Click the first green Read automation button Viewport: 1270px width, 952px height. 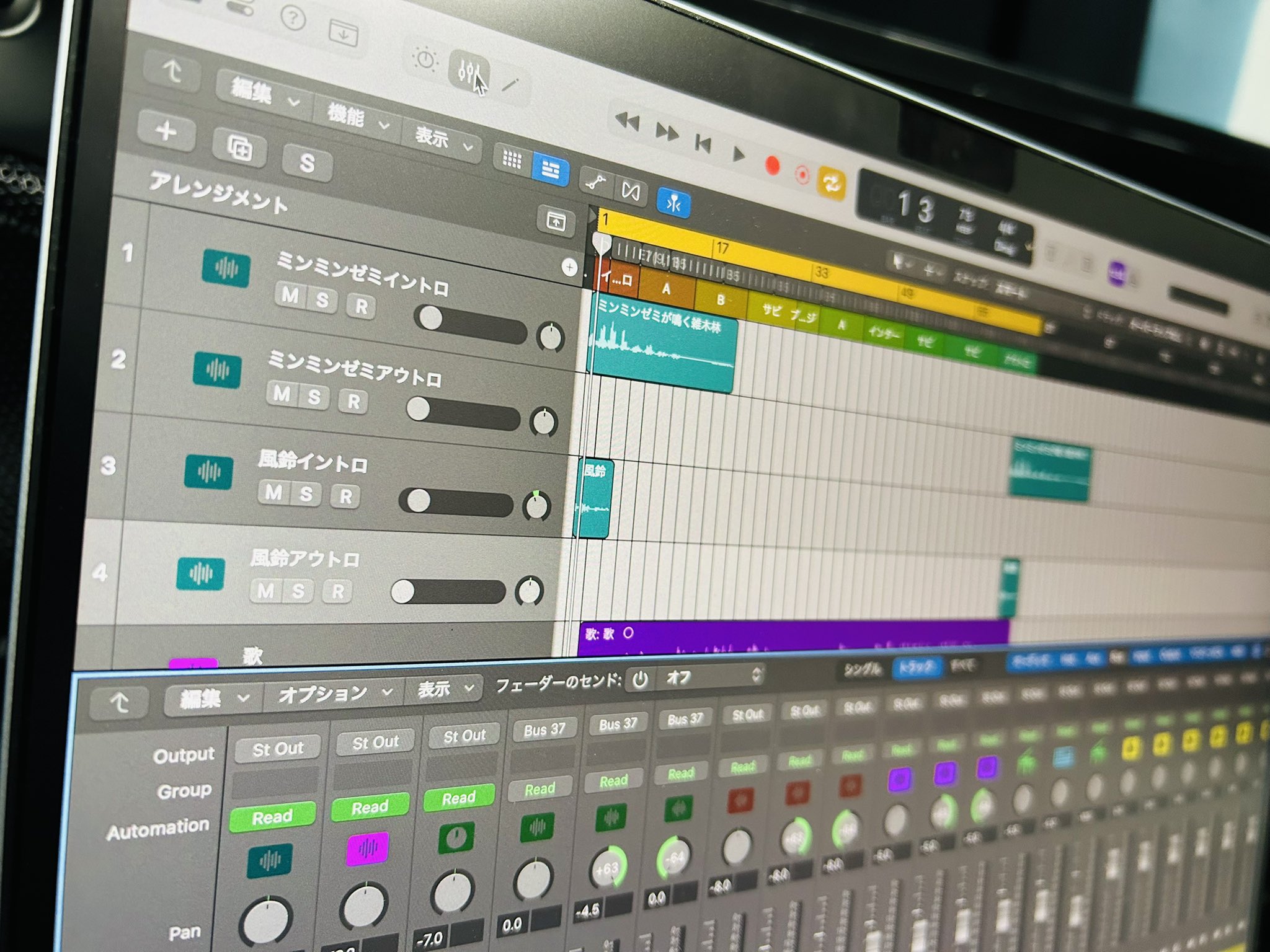[x=272, y=817]
